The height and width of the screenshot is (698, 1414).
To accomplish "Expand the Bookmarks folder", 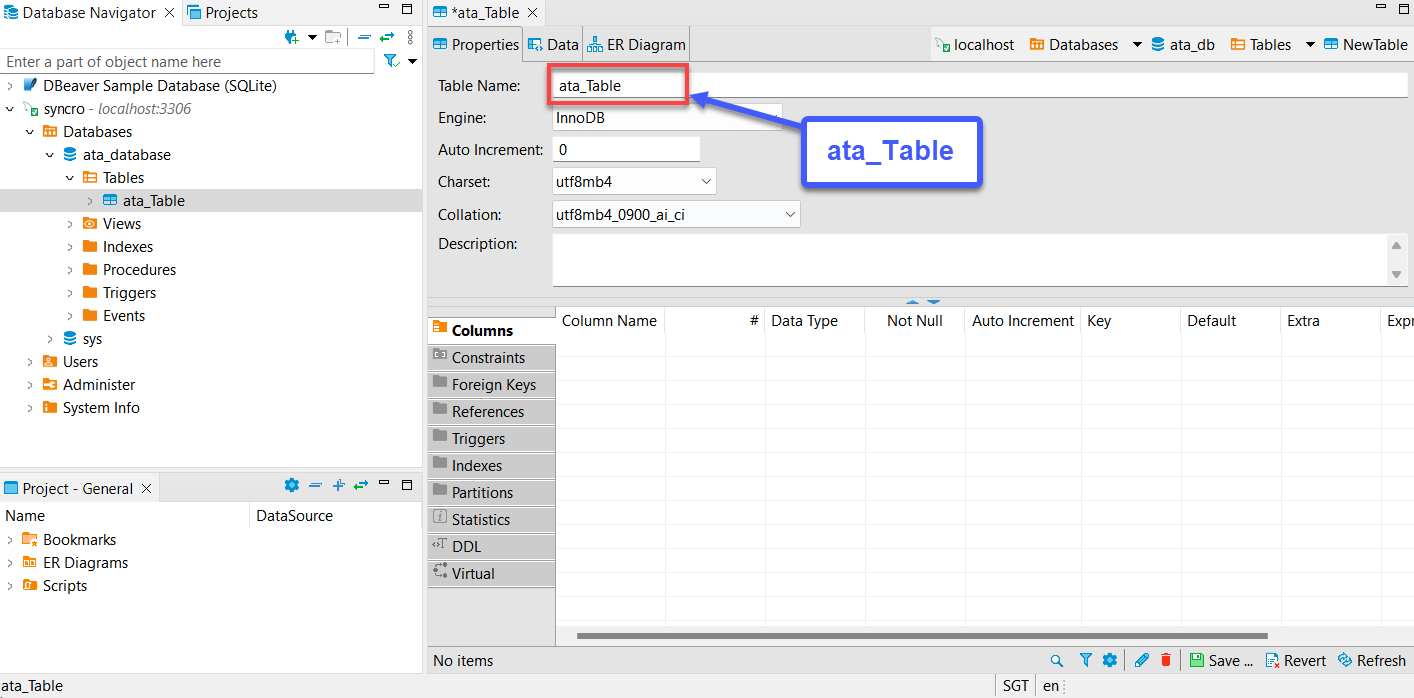I will tap(10, 540).
